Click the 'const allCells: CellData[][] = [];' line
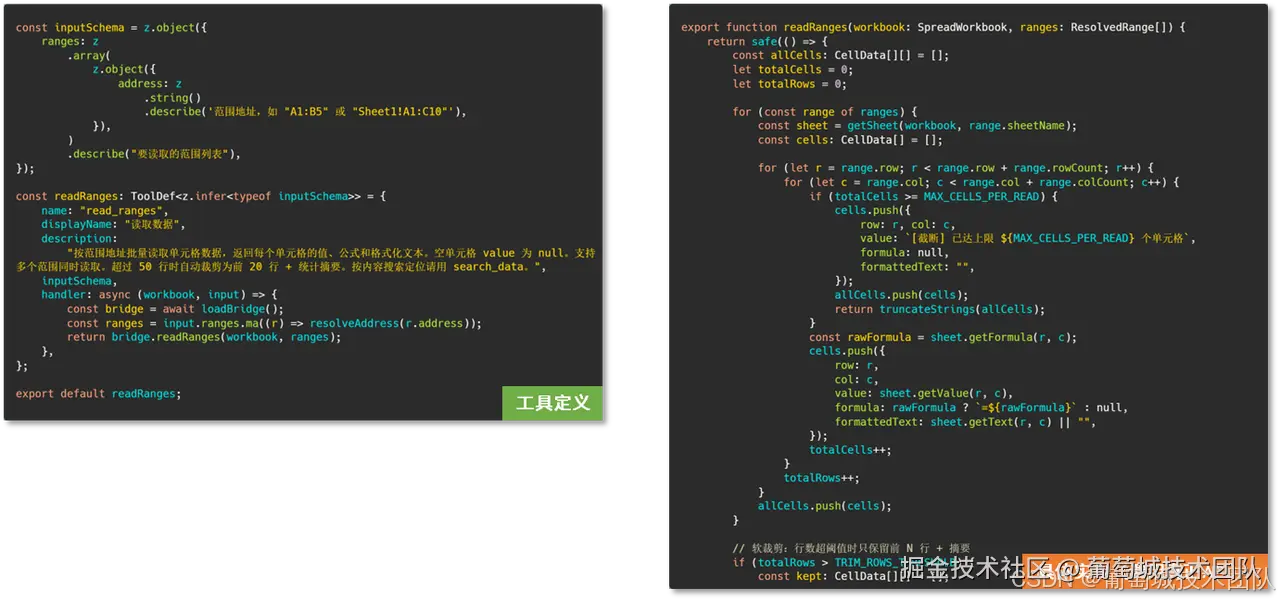The image size is (1280, 601). 841,55
